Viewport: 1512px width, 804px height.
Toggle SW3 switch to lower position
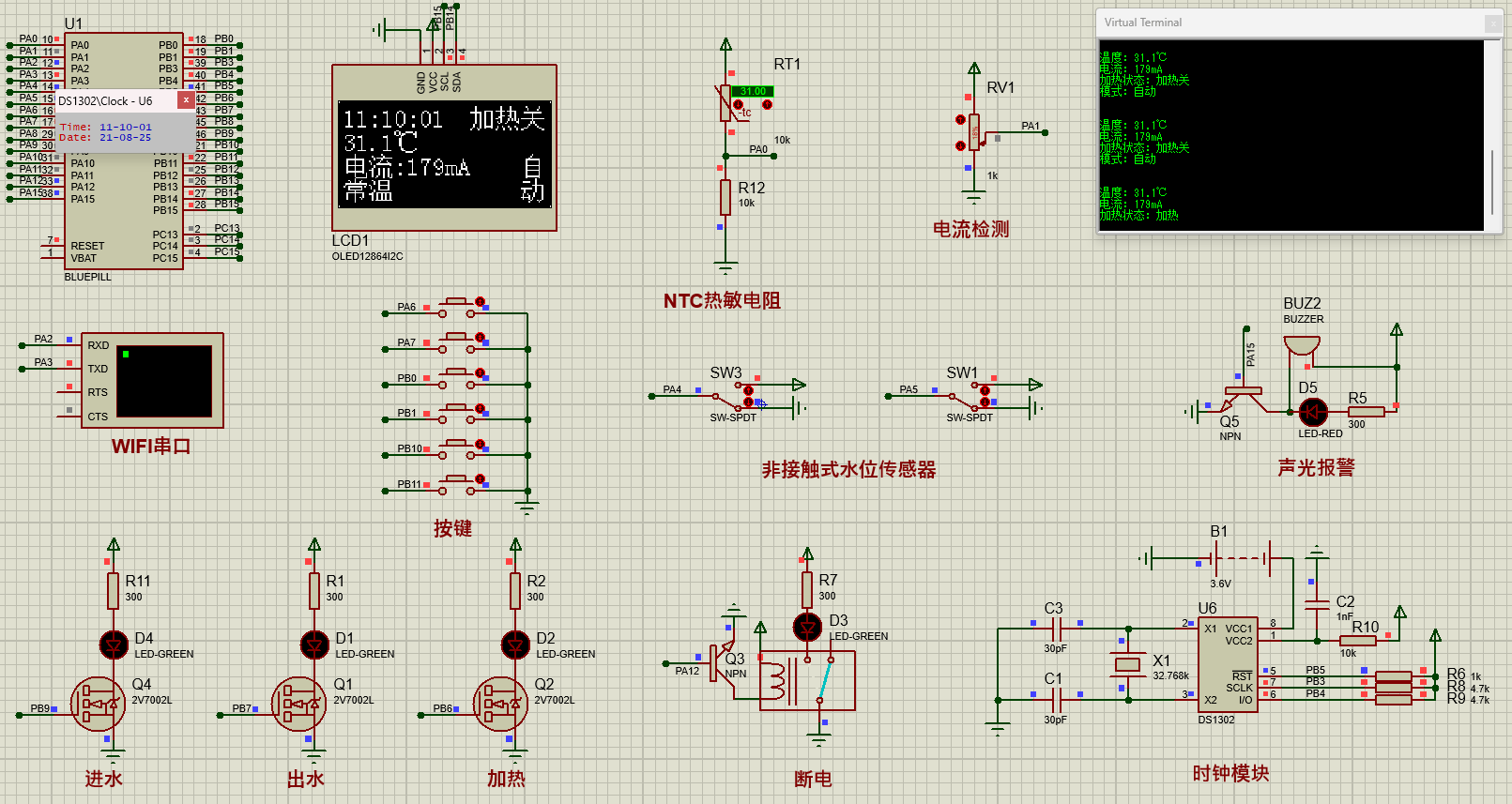click(748, 402)
